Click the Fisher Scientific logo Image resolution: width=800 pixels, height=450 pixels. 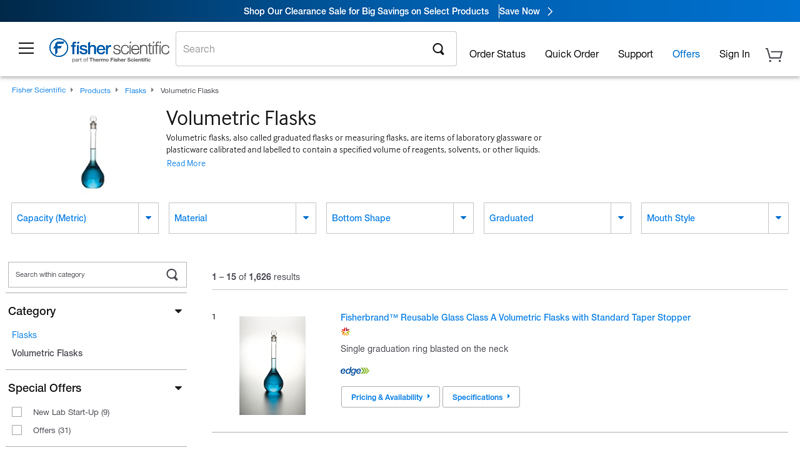(x=109, y=49)
